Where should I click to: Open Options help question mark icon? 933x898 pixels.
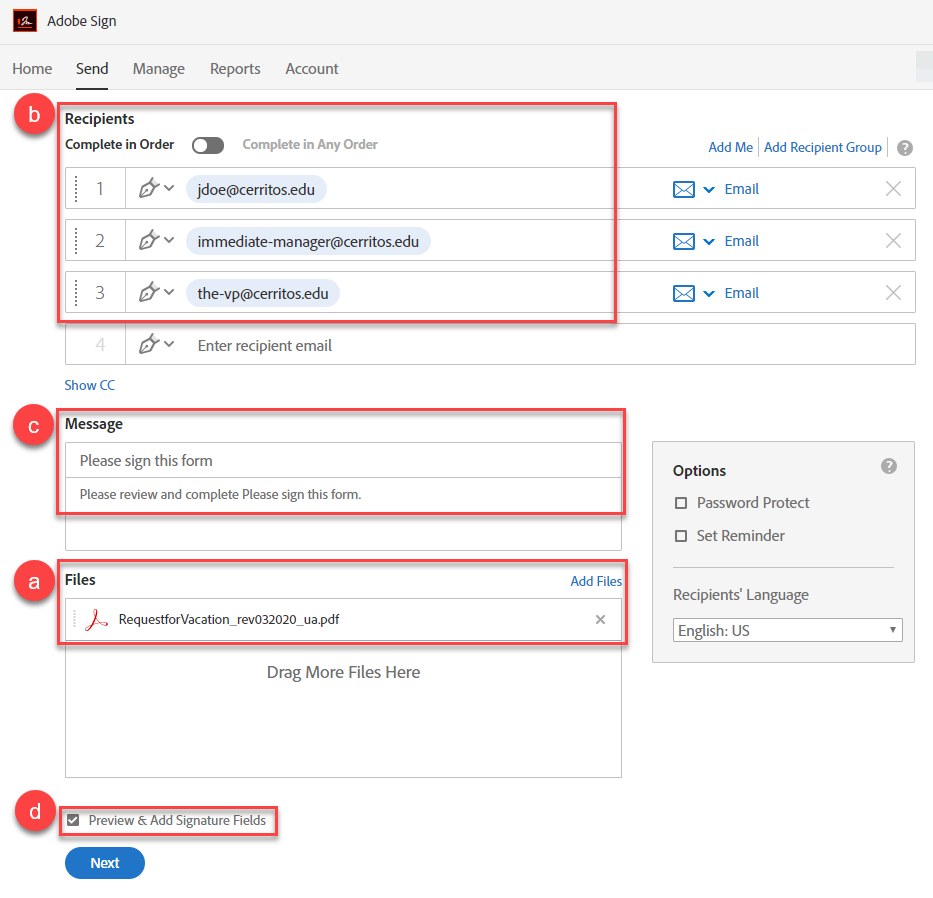889,466
